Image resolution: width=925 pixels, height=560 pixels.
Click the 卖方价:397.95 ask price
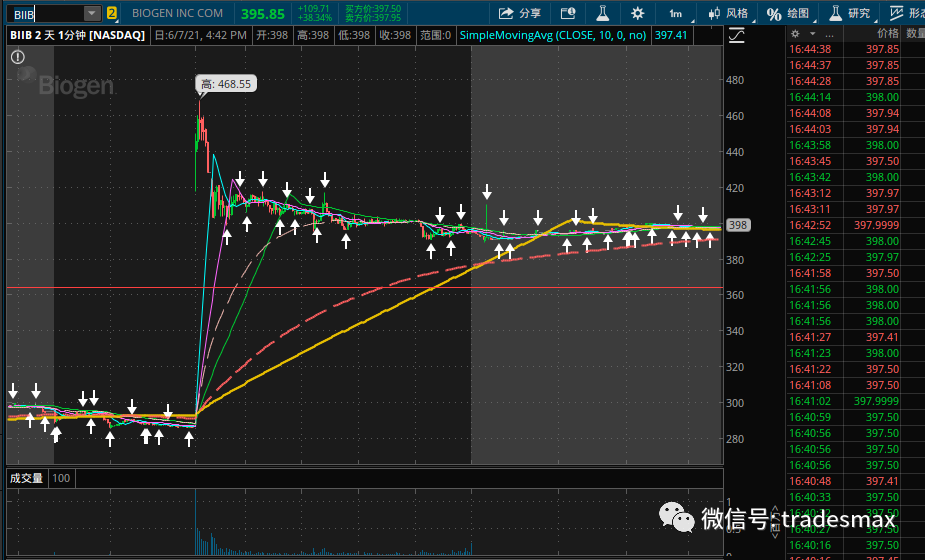(x=373, y=18)
